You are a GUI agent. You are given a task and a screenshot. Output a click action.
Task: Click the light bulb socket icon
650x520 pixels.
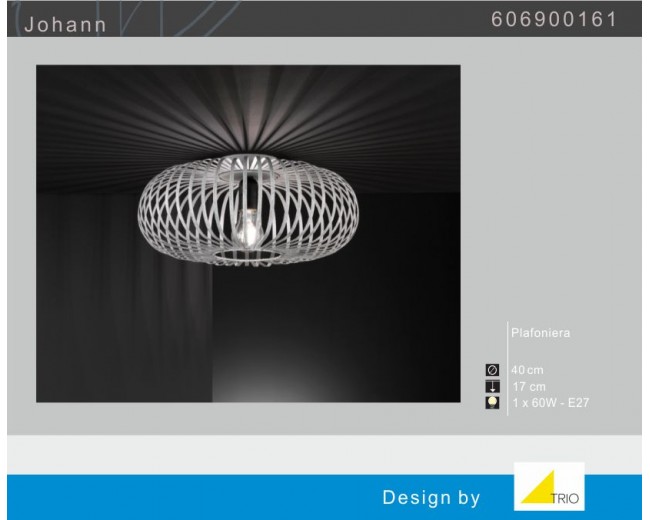tap(492, 402)
